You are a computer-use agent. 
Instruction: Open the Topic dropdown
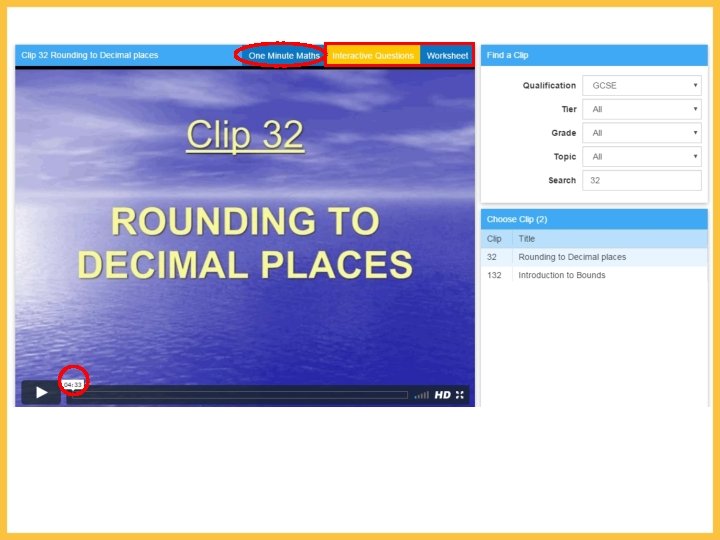click(642, 157)
